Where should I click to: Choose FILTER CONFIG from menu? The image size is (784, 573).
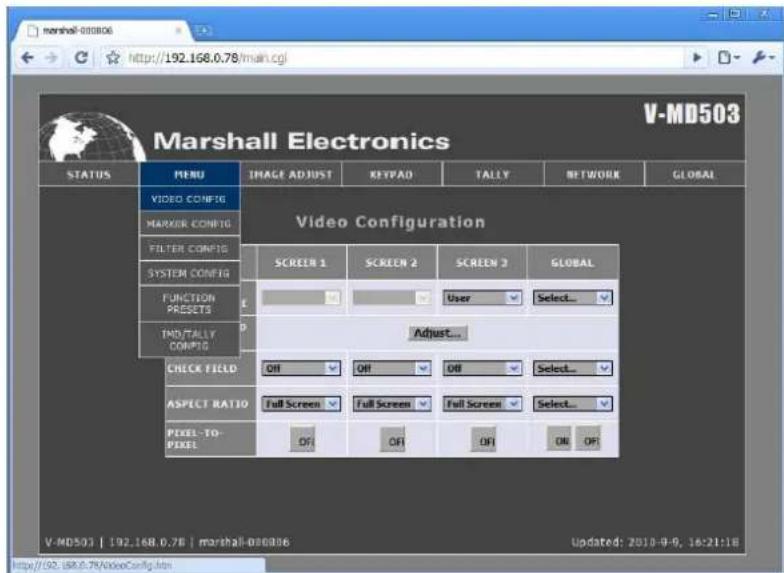190,248
